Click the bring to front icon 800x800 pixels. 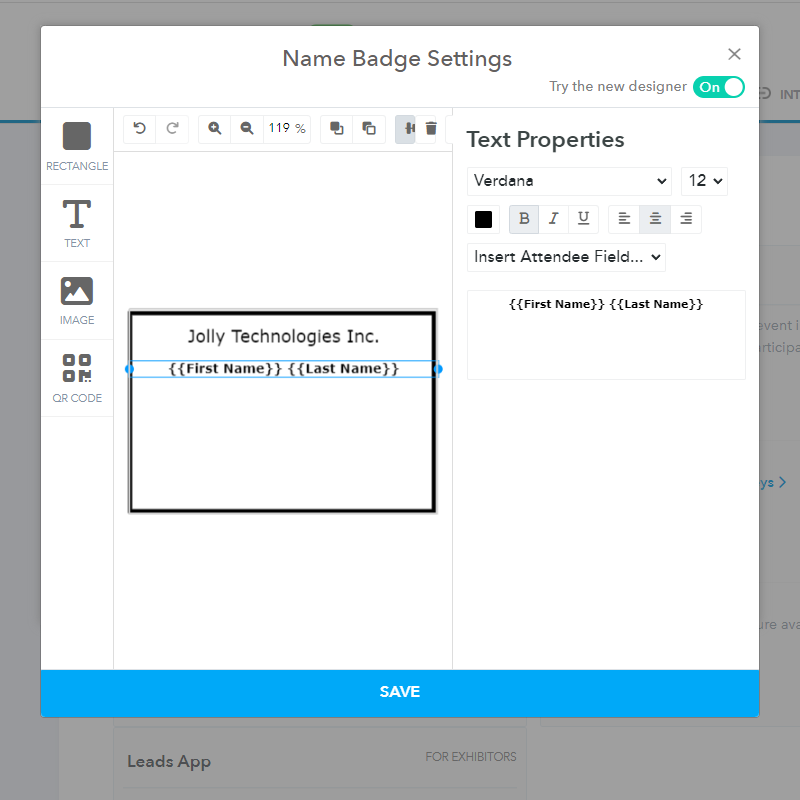click(x=337, y=128)
